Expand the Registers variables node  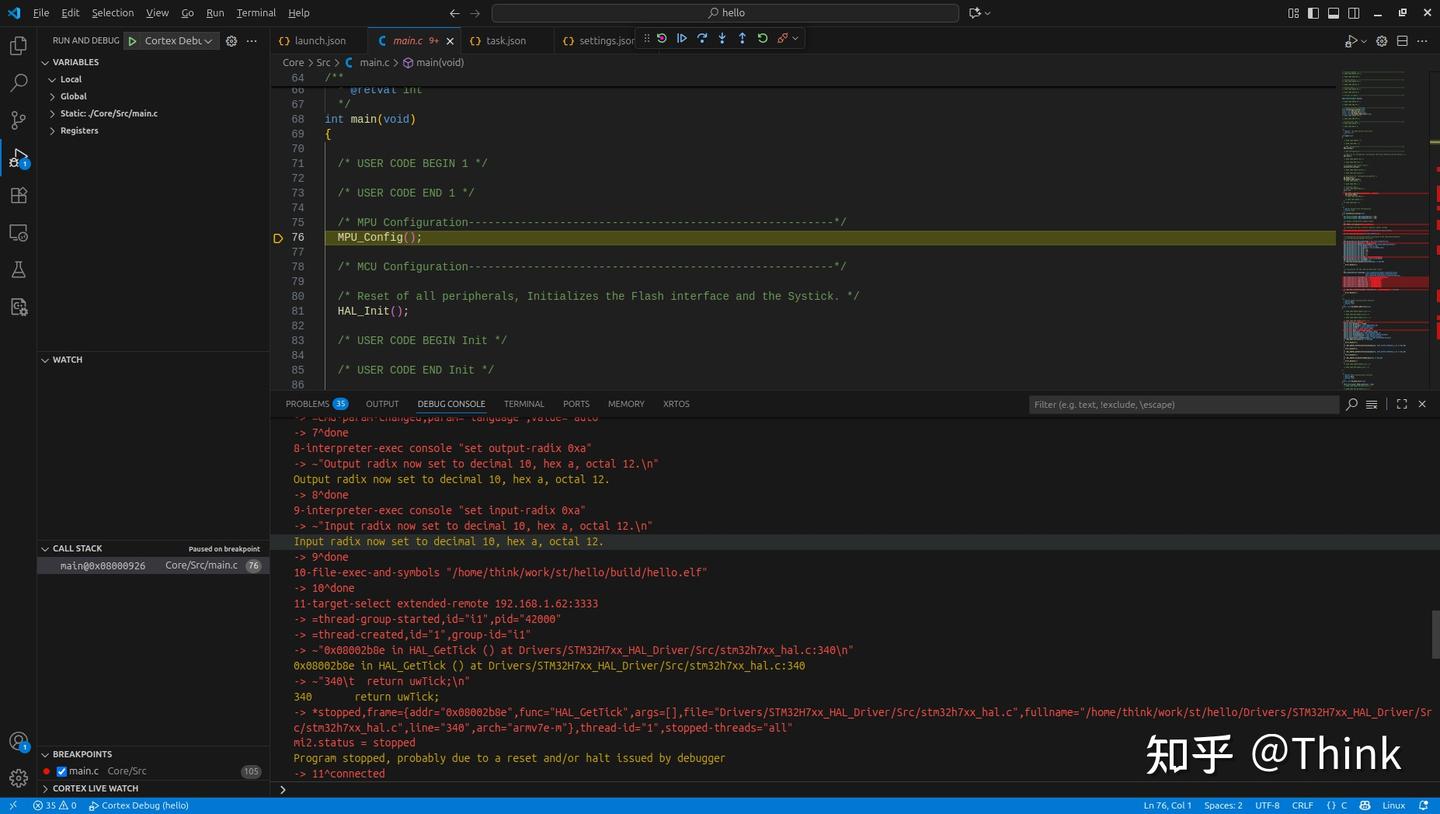78,130
